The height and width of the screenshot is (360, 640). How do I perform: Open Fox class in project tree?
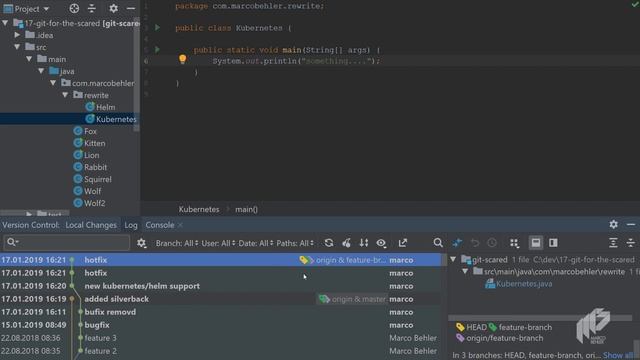click(x=90, y=131)
